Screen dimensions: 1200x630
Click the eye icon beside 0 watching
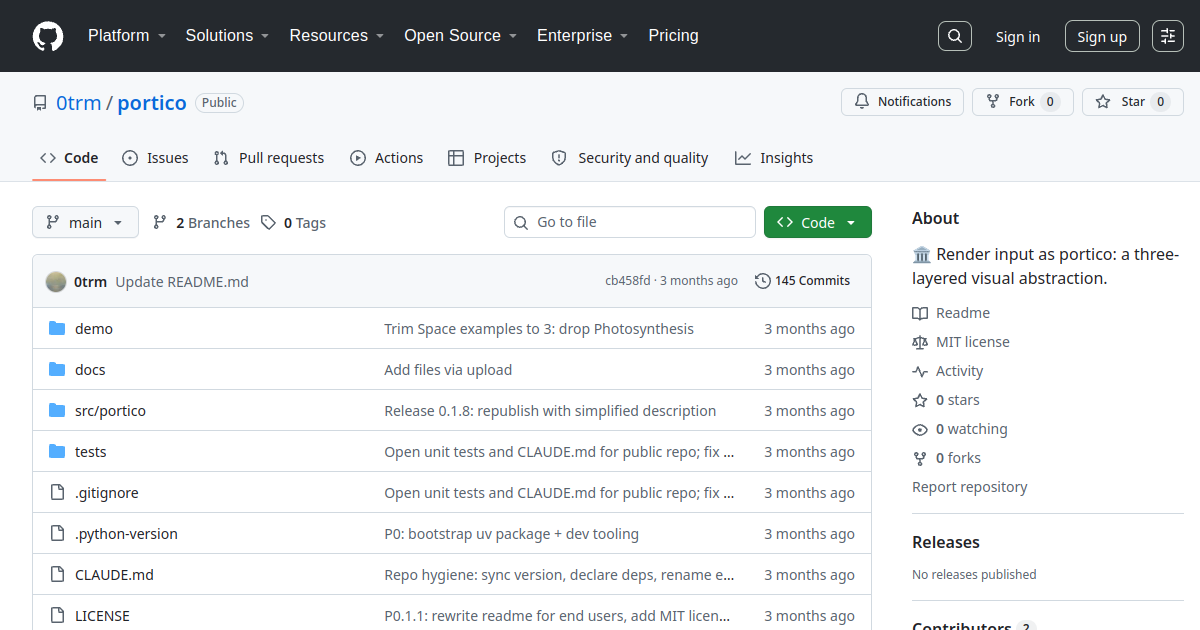(920, 429)
